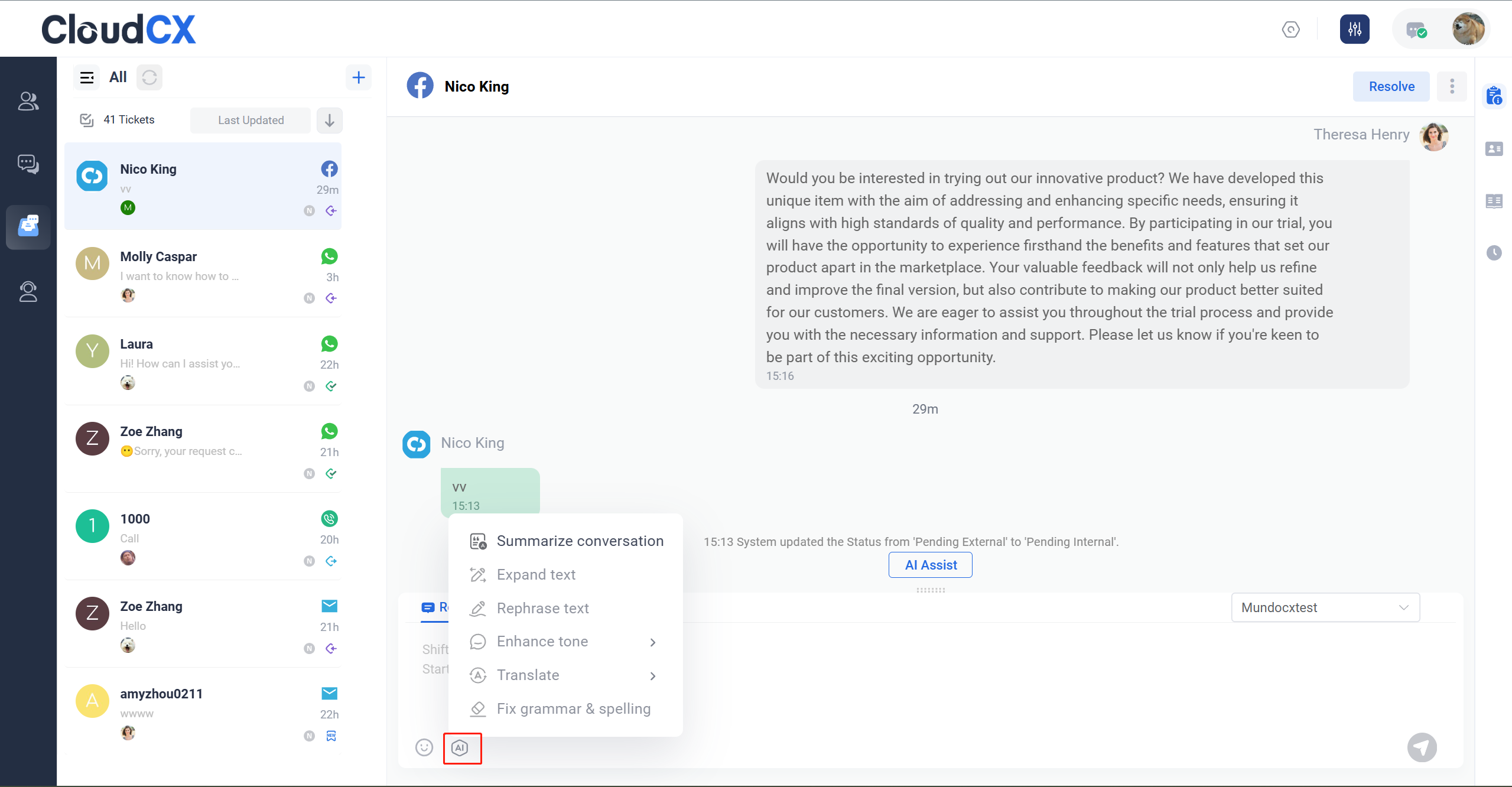Toggle the select-all tickets checkbox icon
Screen dimensions: 1512x787
(x=87, y=120)
